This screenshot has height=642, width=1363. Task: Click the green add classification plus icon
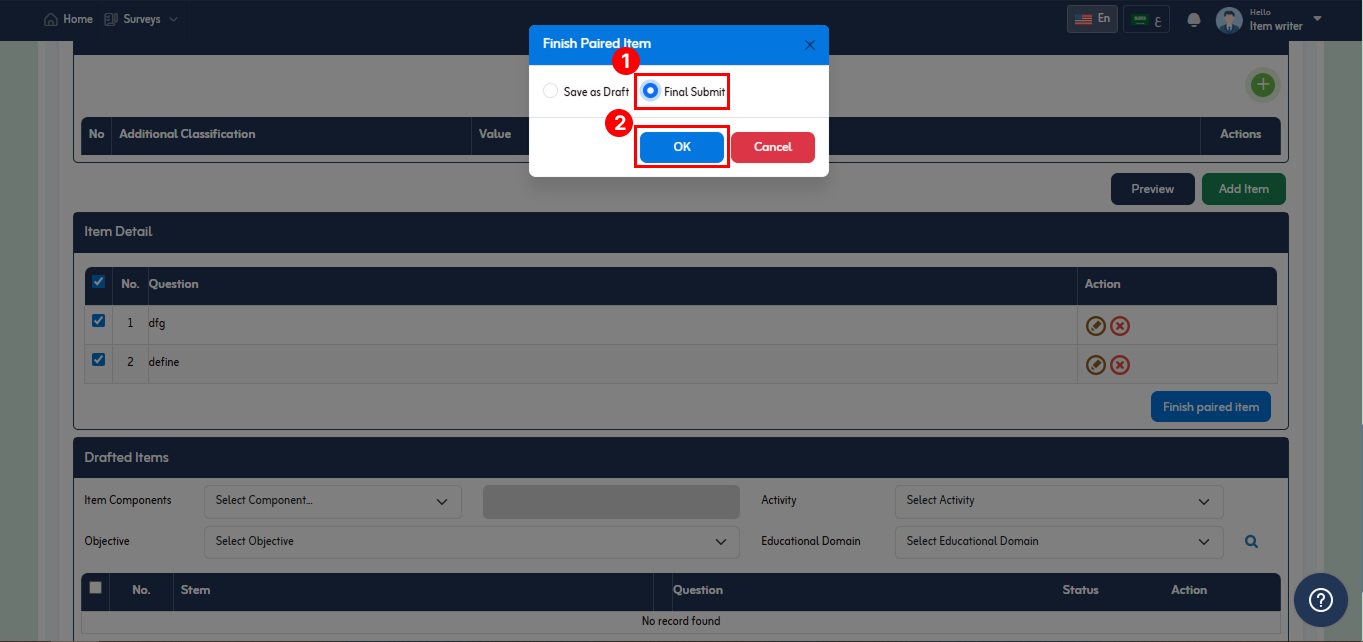(x=1263, y=85)
